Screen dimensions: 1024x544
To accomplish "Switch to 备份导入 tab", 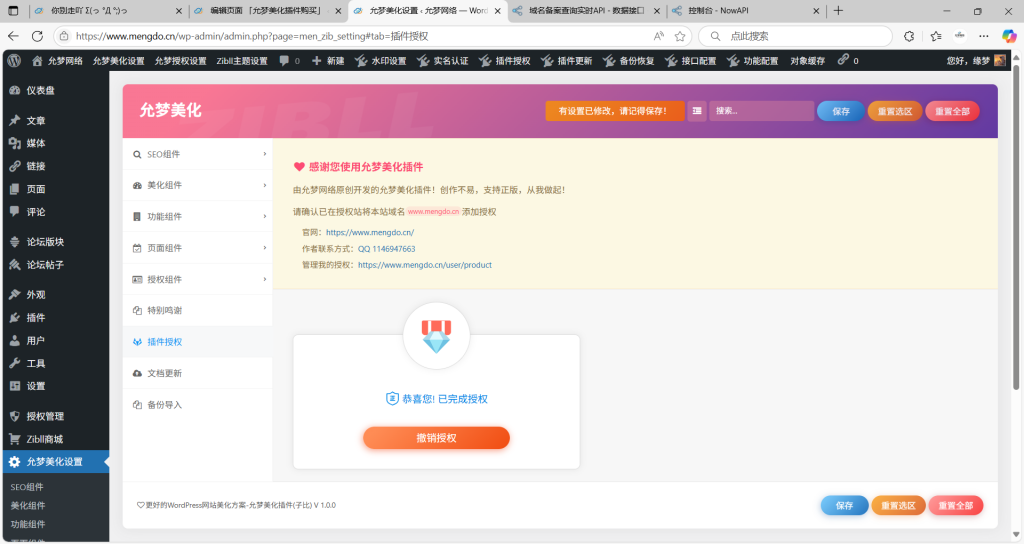I will pyautogui.click(x=198, y=405).
